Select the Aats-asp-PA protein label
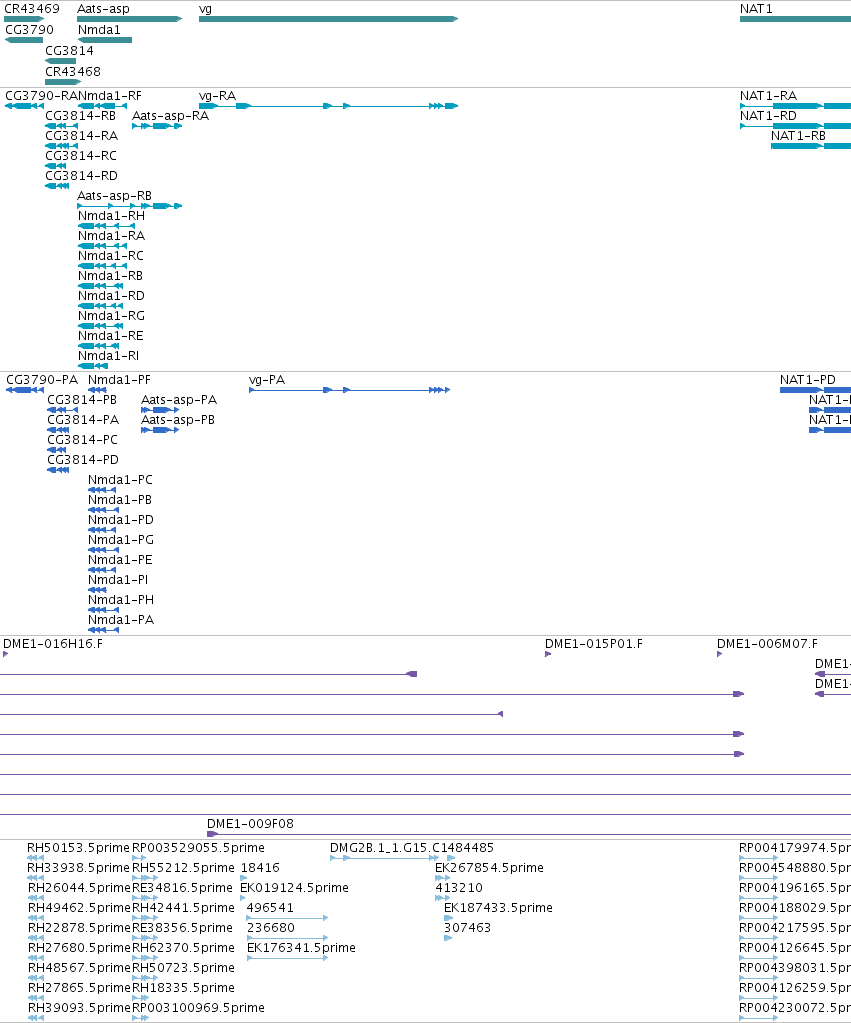 (x=179, y=400)
